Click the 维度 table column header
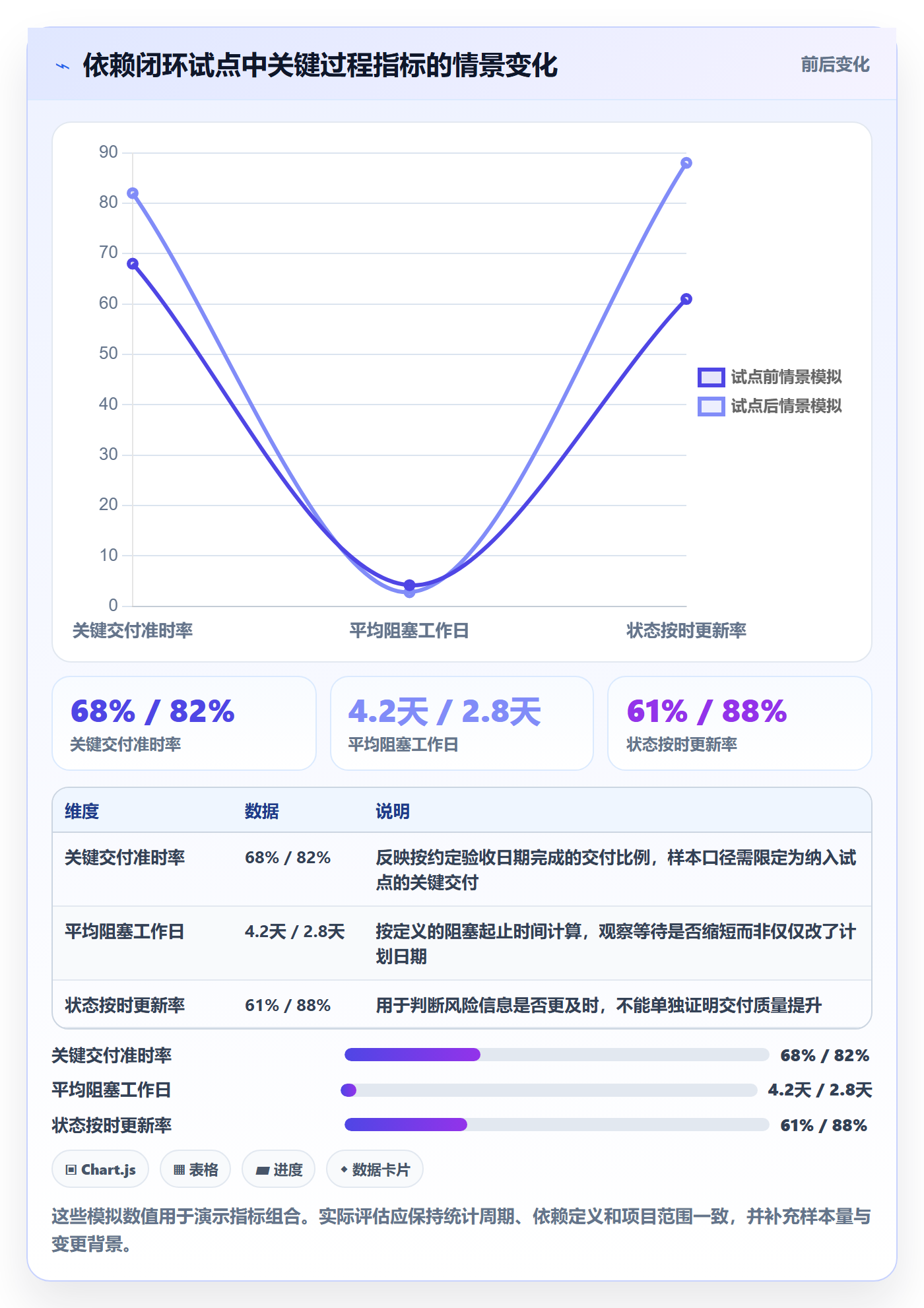Viewport: 924px width, 1308px height. [82, 811]
